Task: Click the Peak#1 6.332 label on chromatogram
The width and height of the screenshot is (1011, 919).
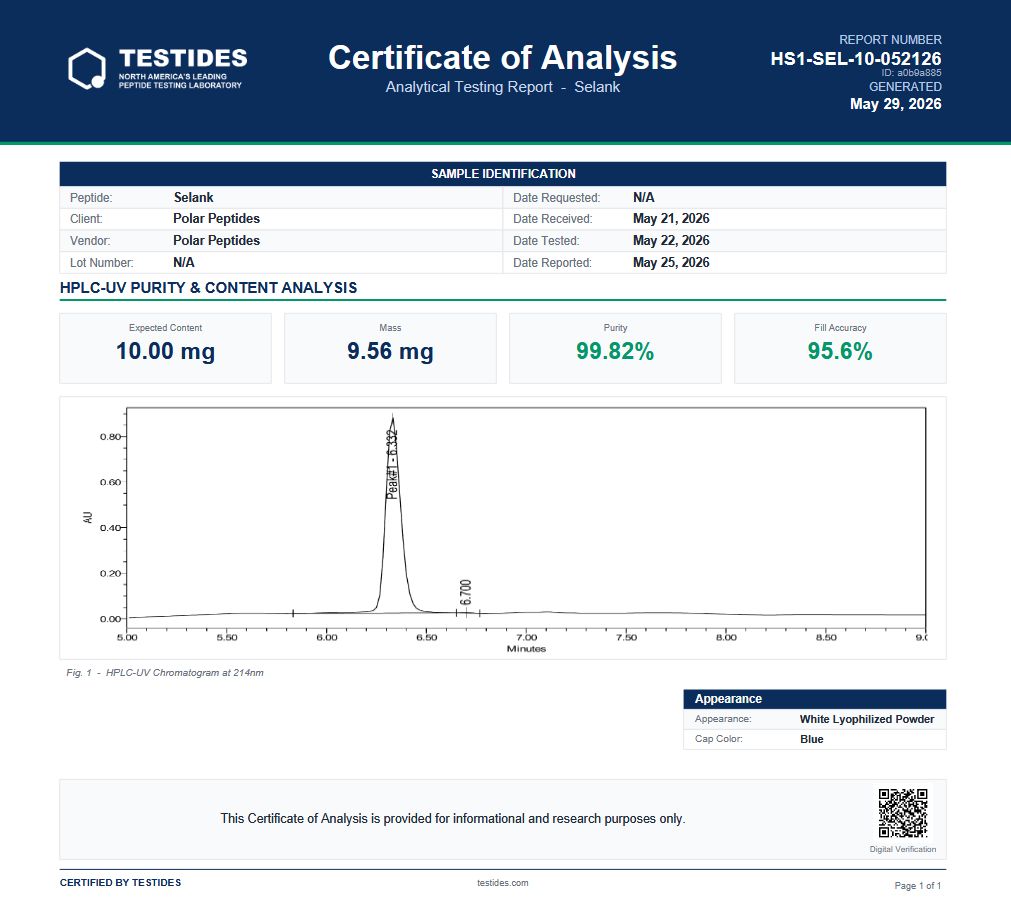Action: (x=392, y=464)
